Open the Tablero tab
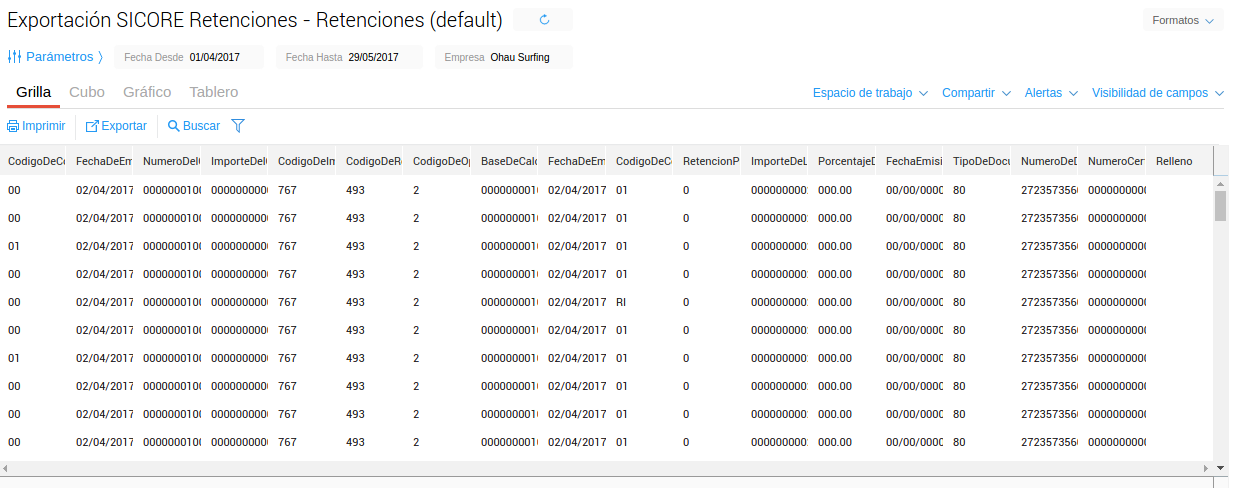 pos(214,92)
